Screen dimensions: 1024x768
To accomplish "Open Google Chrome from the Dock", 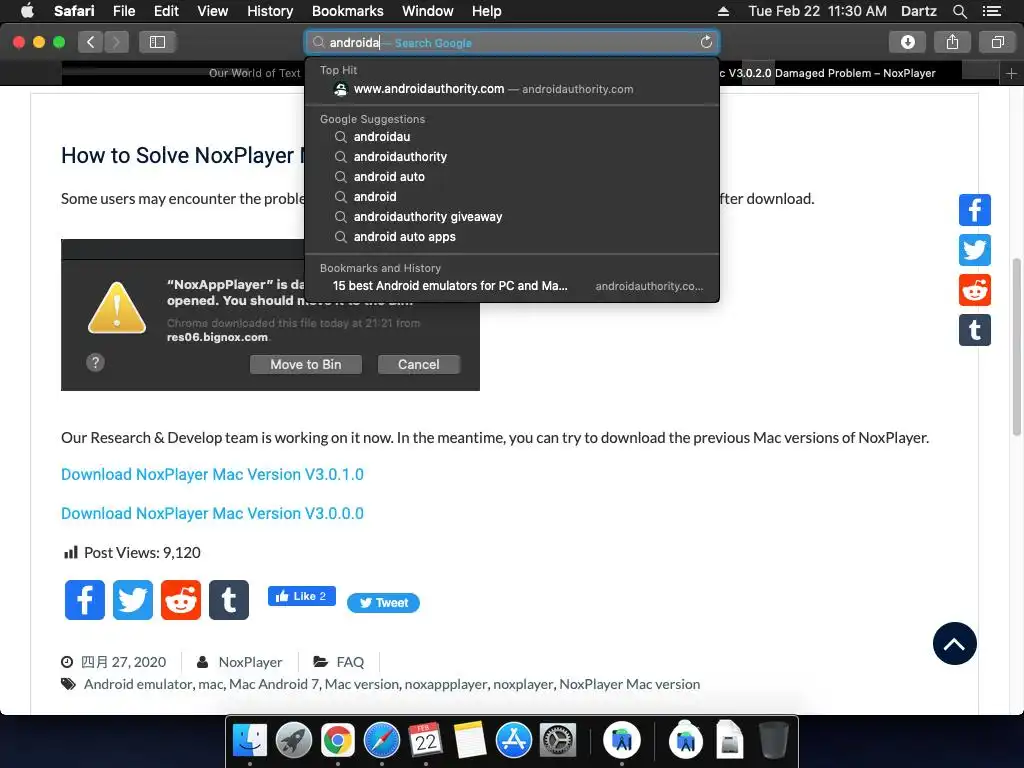I will (x=338, y=741).
